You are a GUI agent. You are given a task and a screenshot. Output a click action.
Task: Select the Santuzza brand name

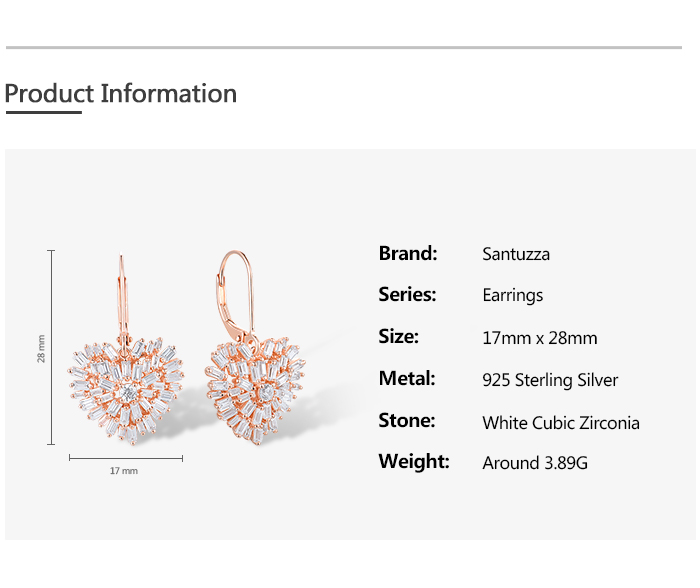516,254
